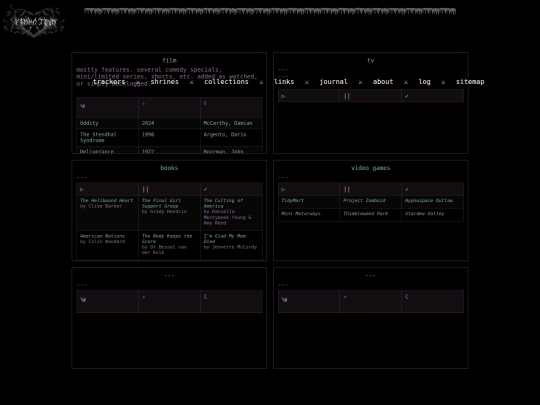Viewport: 540px width, 405px height.
Task: Click the checkmark icon in books table
Action: point(206,189)
